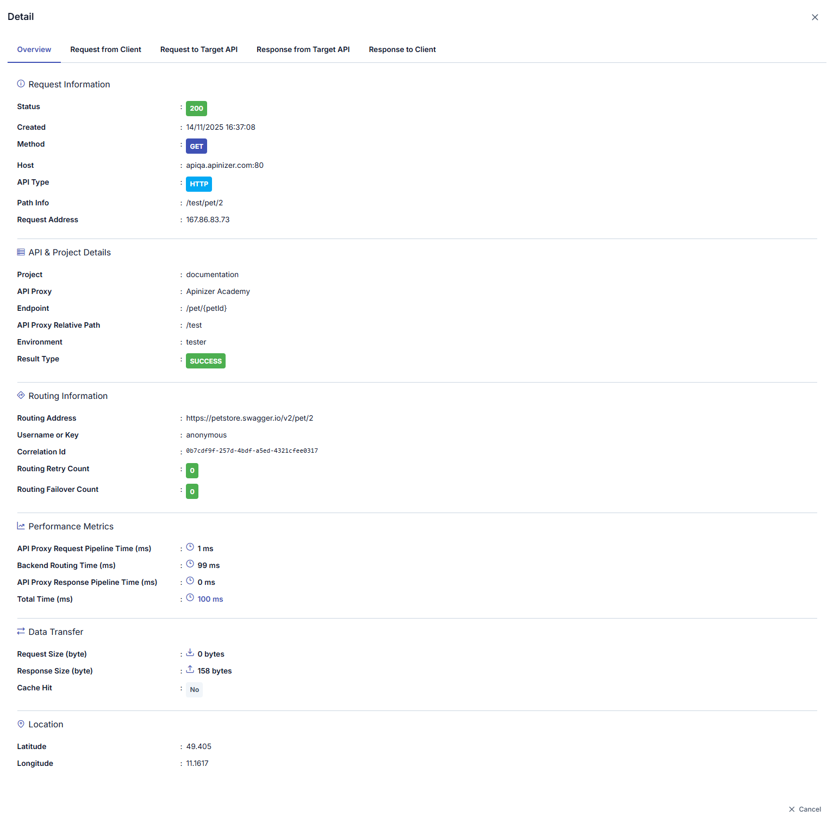830x825 pixels.
Task: Click the SUCCESS result type badge
Action: point(205,361)
